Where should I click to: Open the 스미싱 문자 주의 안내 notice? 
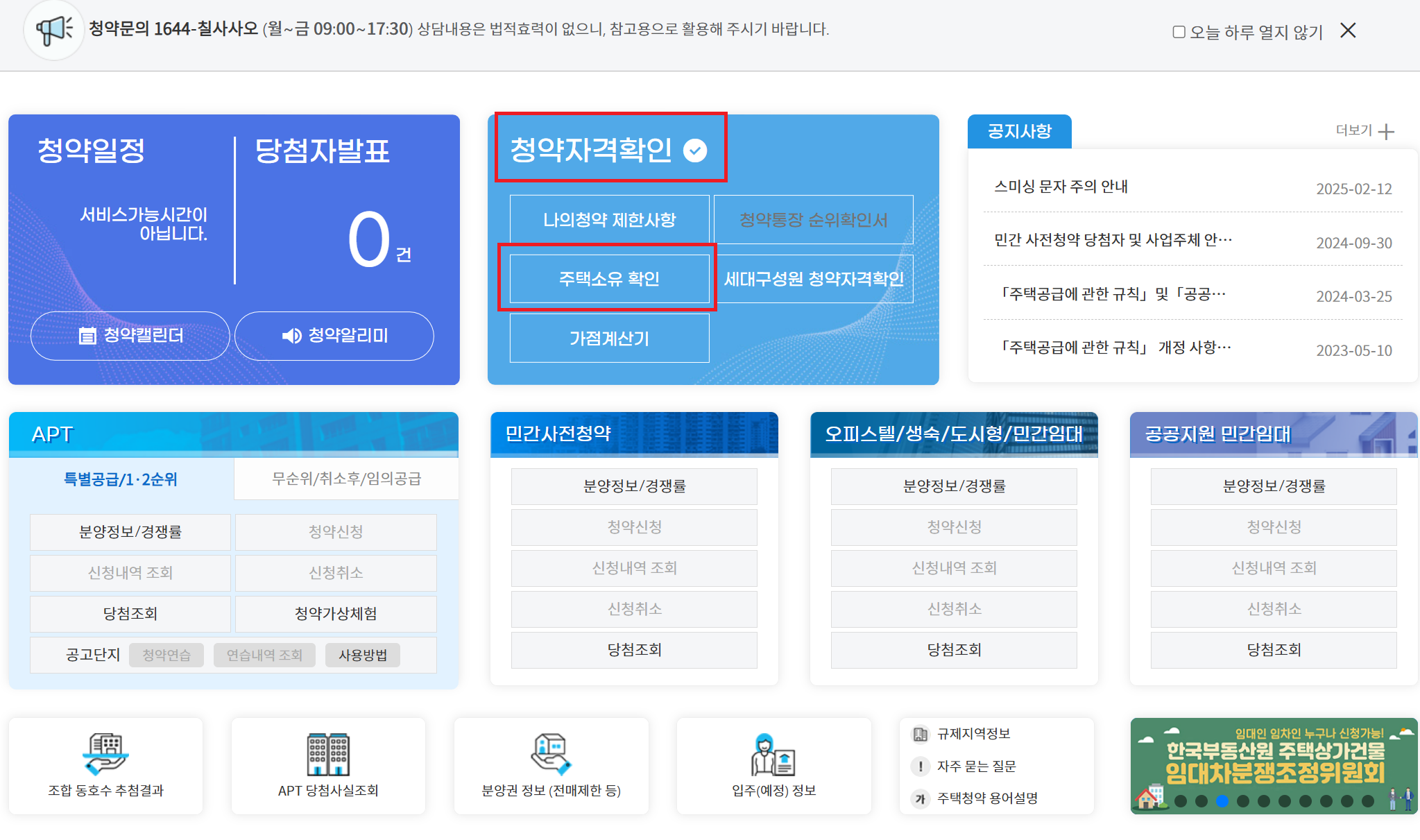click(1061, 187)
